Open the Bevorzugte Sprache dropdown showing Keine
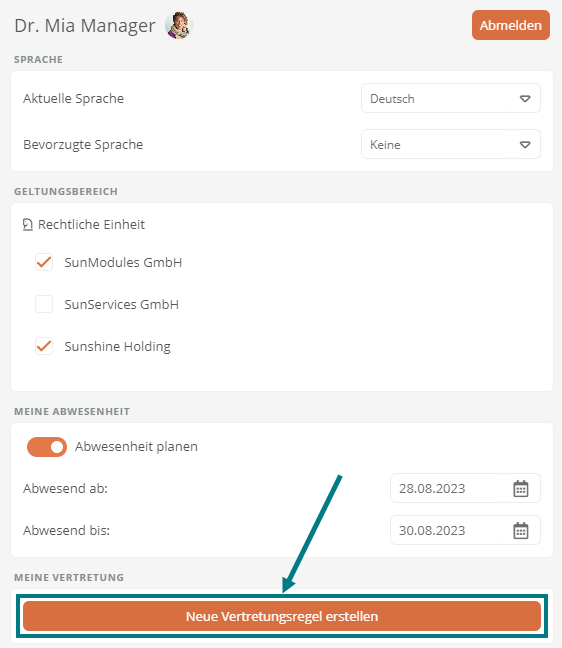562x648 pixels. (451, 144)
